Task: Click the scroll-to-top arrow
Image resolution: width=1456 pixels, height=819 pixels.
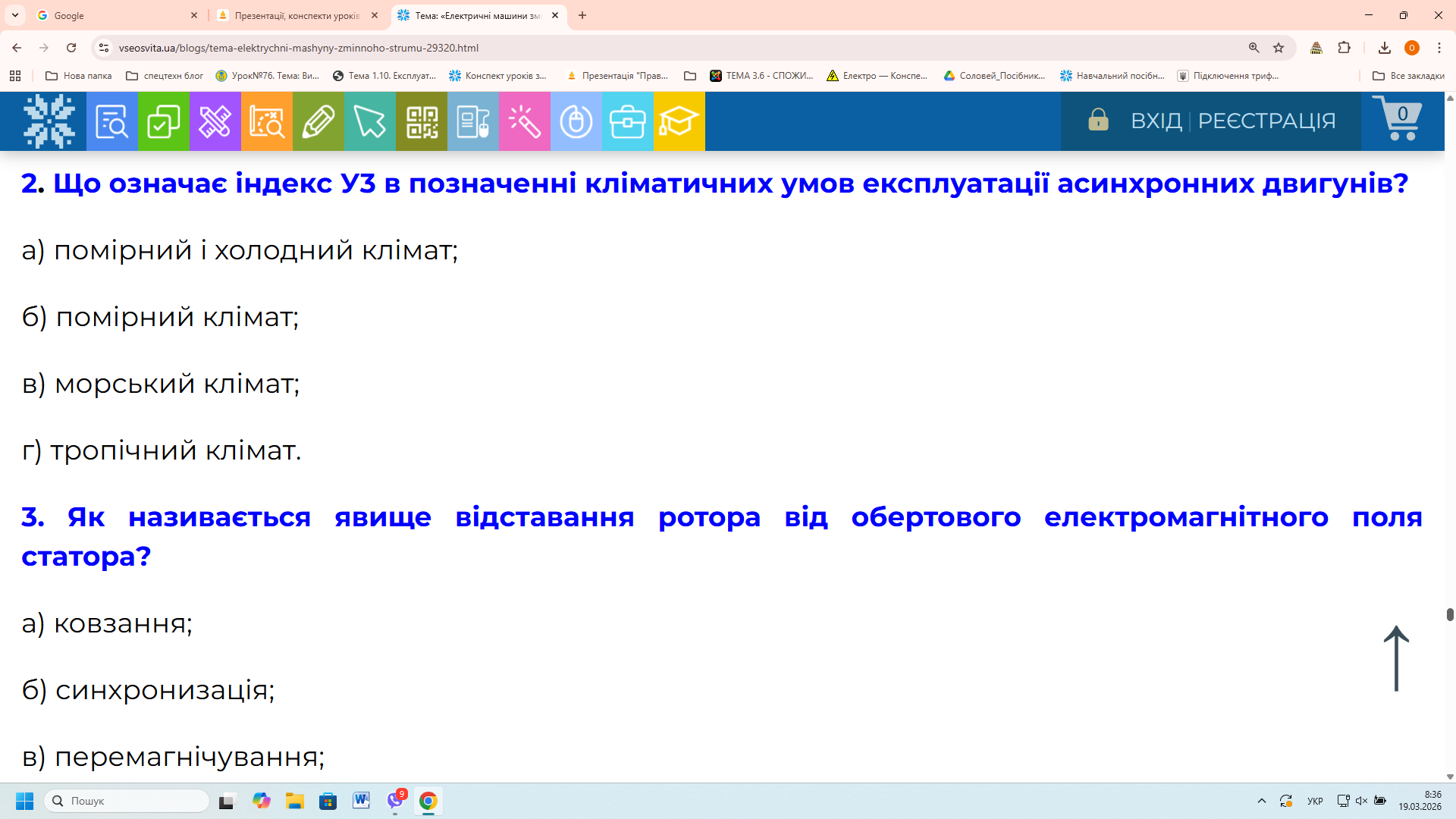Action: click(x=1396, y=658)
